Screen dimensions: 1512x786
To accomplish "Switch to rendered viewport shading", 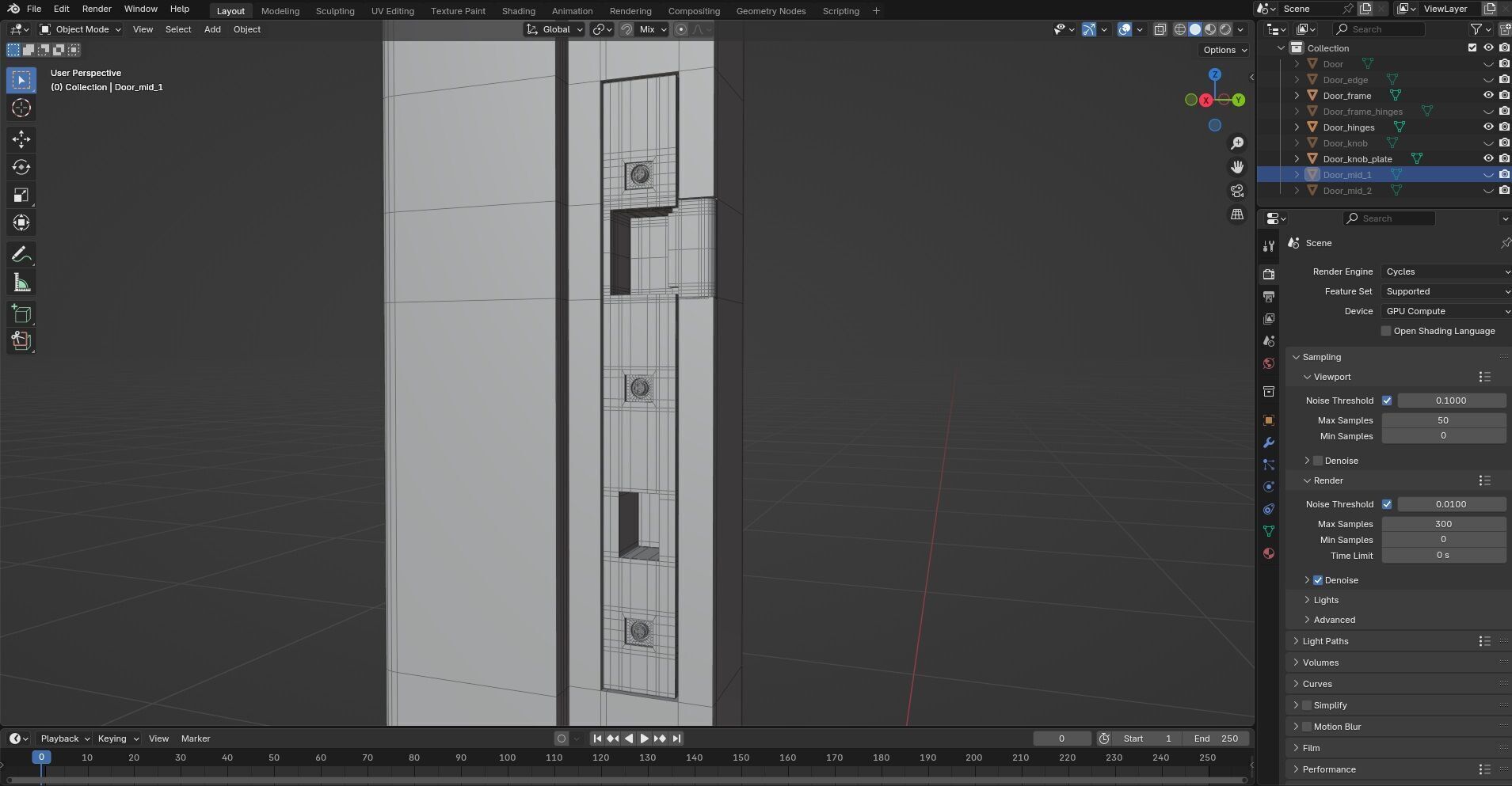I will [x=1225, y=29].
